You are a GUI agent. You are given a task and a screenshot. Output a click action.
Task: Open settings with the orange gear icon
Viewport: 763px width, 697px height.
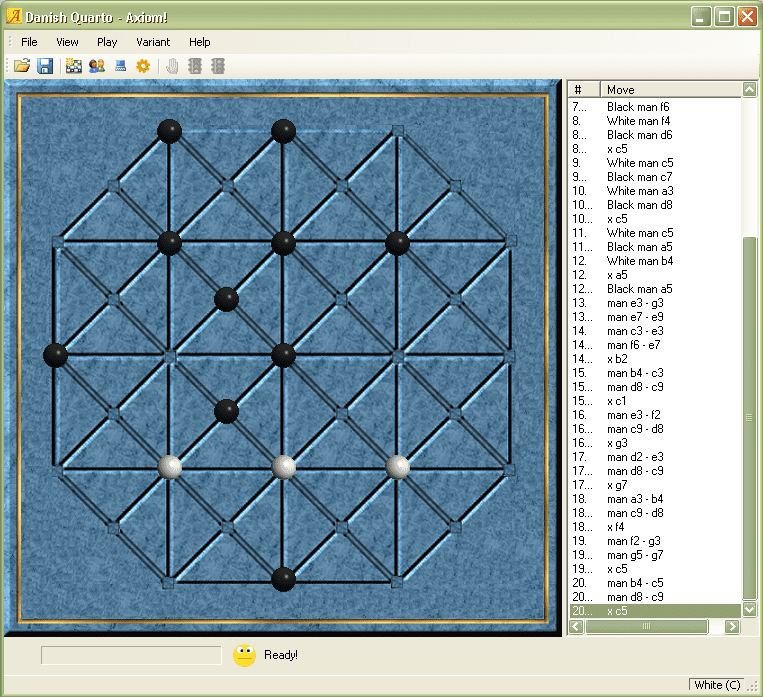[x=143, y=66]
